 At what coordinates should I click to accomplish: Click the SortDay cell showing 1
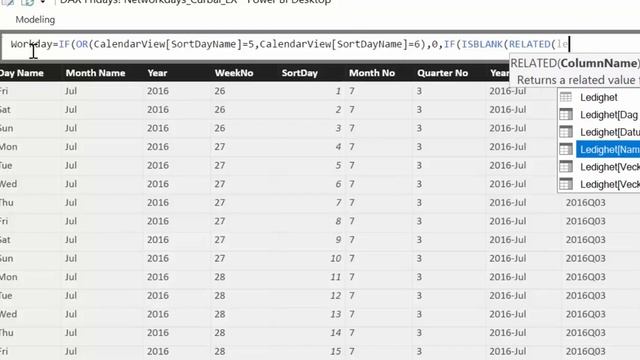[338, 91]
